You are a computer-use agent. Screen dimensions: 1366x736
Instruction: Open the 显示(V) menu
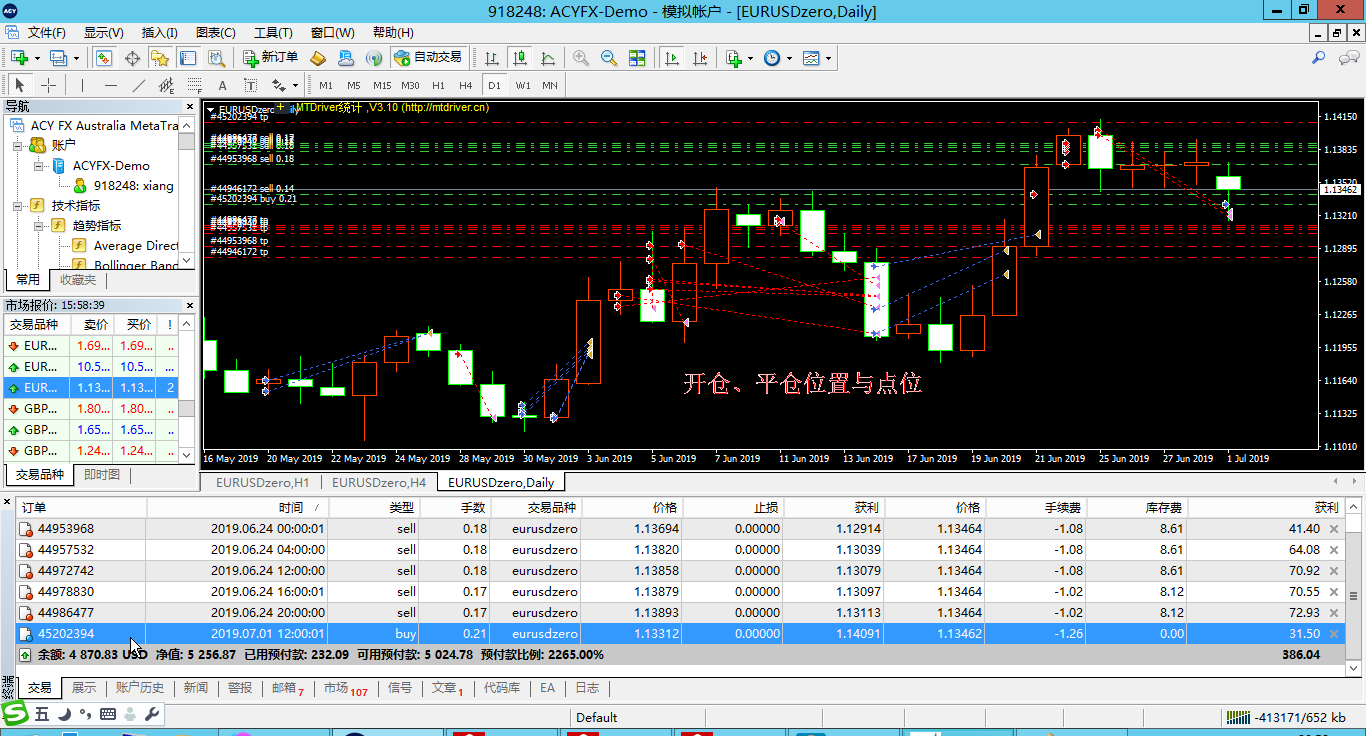tap(103, 32)
